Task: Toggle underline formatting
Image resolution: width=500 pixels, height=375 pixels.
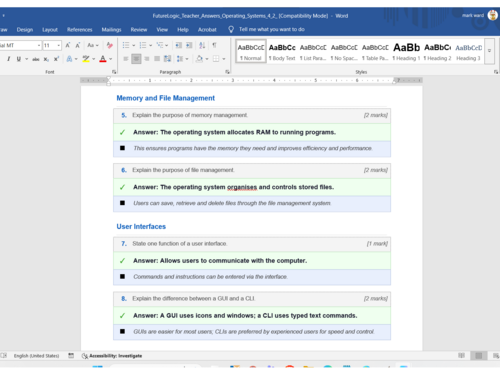Action: tap(19, 59)
